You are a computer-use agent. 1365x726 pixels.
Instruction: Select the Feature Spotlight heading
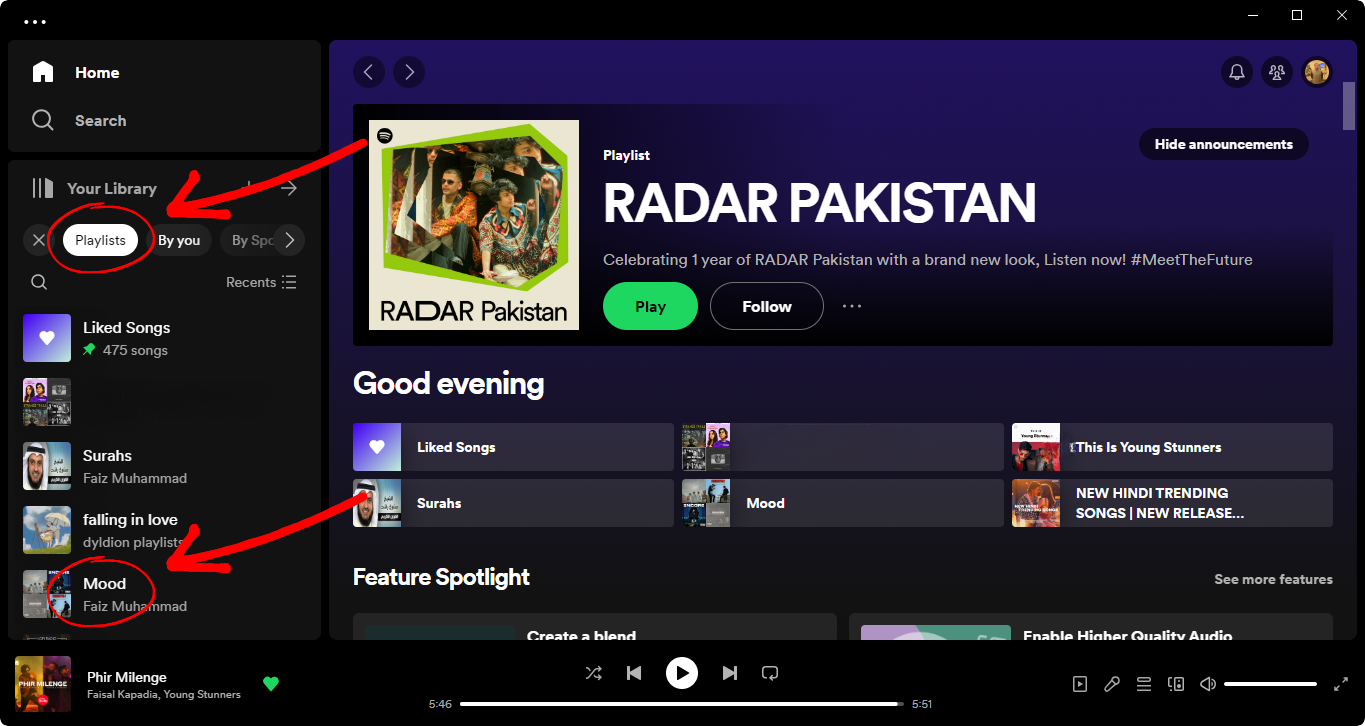tap(441, 577)
